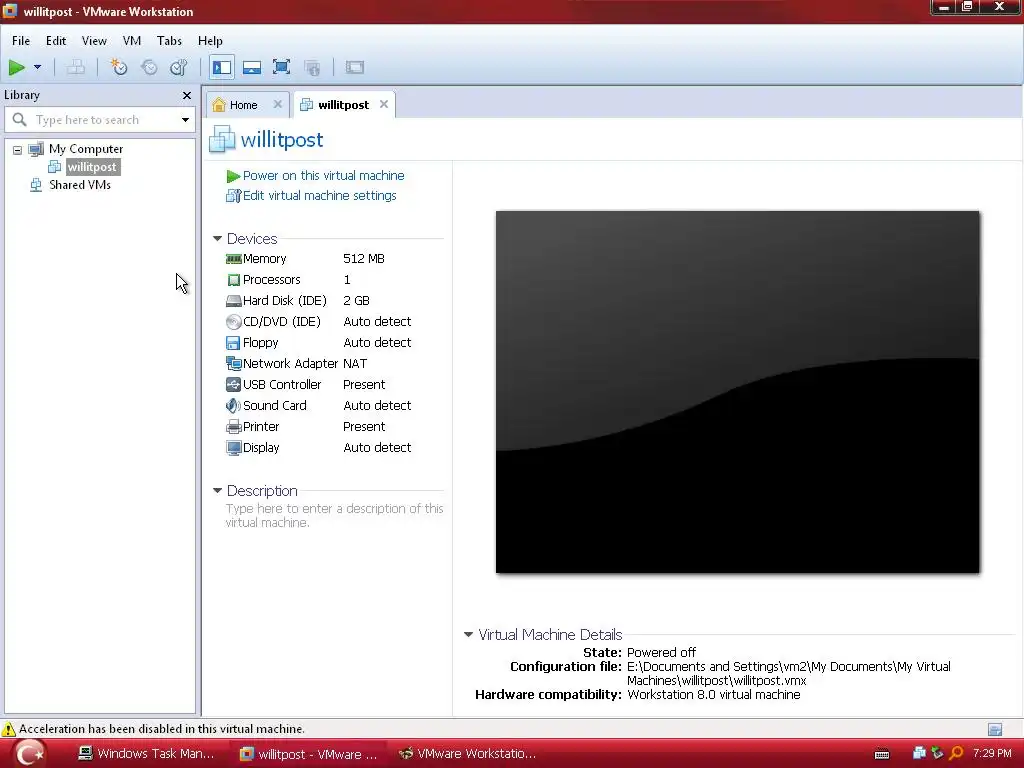Click the CD/DVD (IDE) disc icon
Image resolution: width=1024 pixels, height=768 pixels.
233,322
